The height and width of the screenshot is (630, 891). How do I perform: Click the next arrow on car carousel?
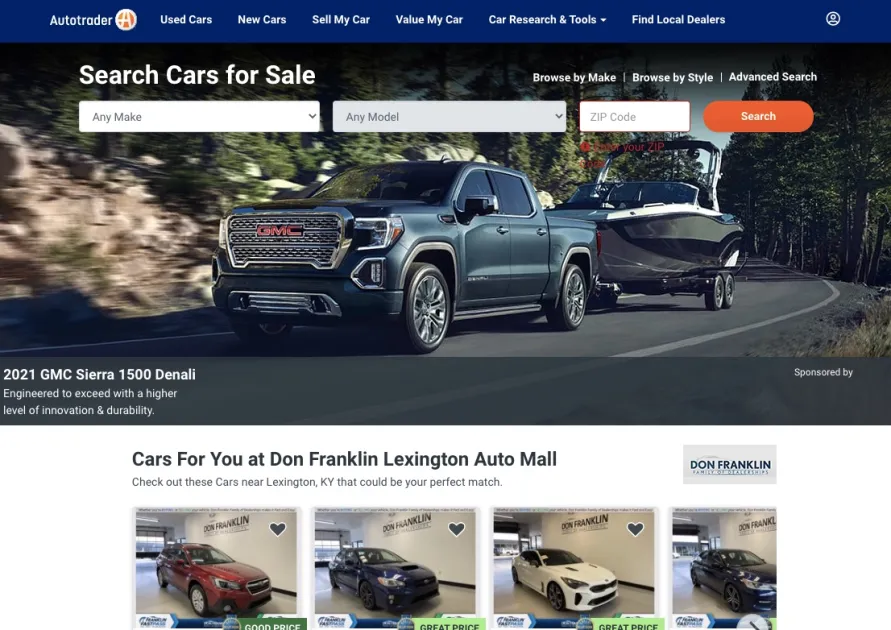[755, 624]
